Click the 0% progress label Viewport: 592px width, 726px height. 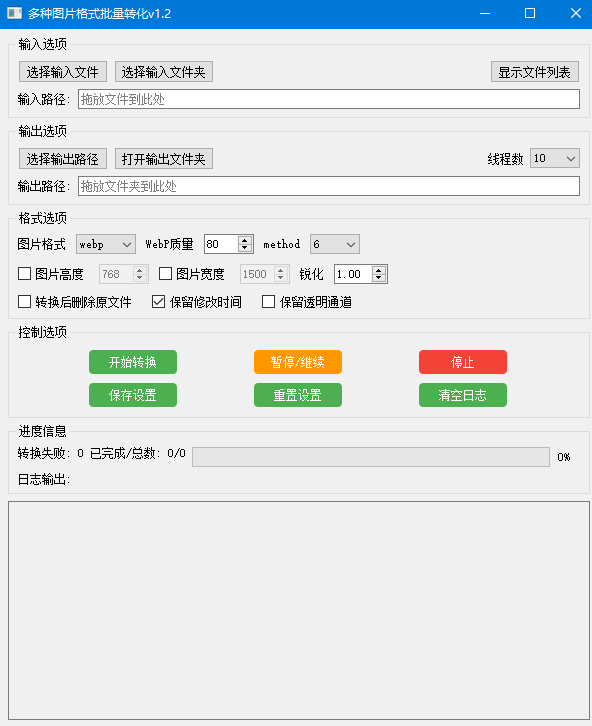tap(564, 457)
